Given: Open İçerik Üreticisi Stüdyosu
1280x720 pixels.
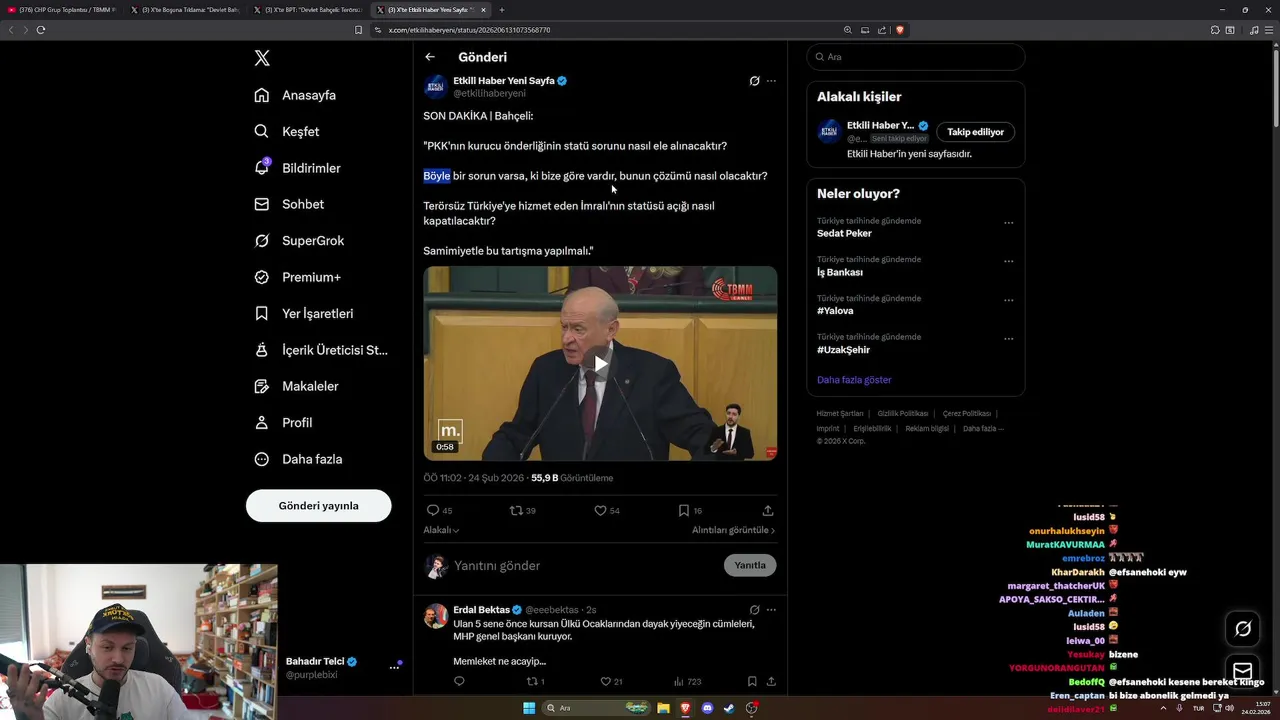Looking at the screenshot, I should (321, 350).
